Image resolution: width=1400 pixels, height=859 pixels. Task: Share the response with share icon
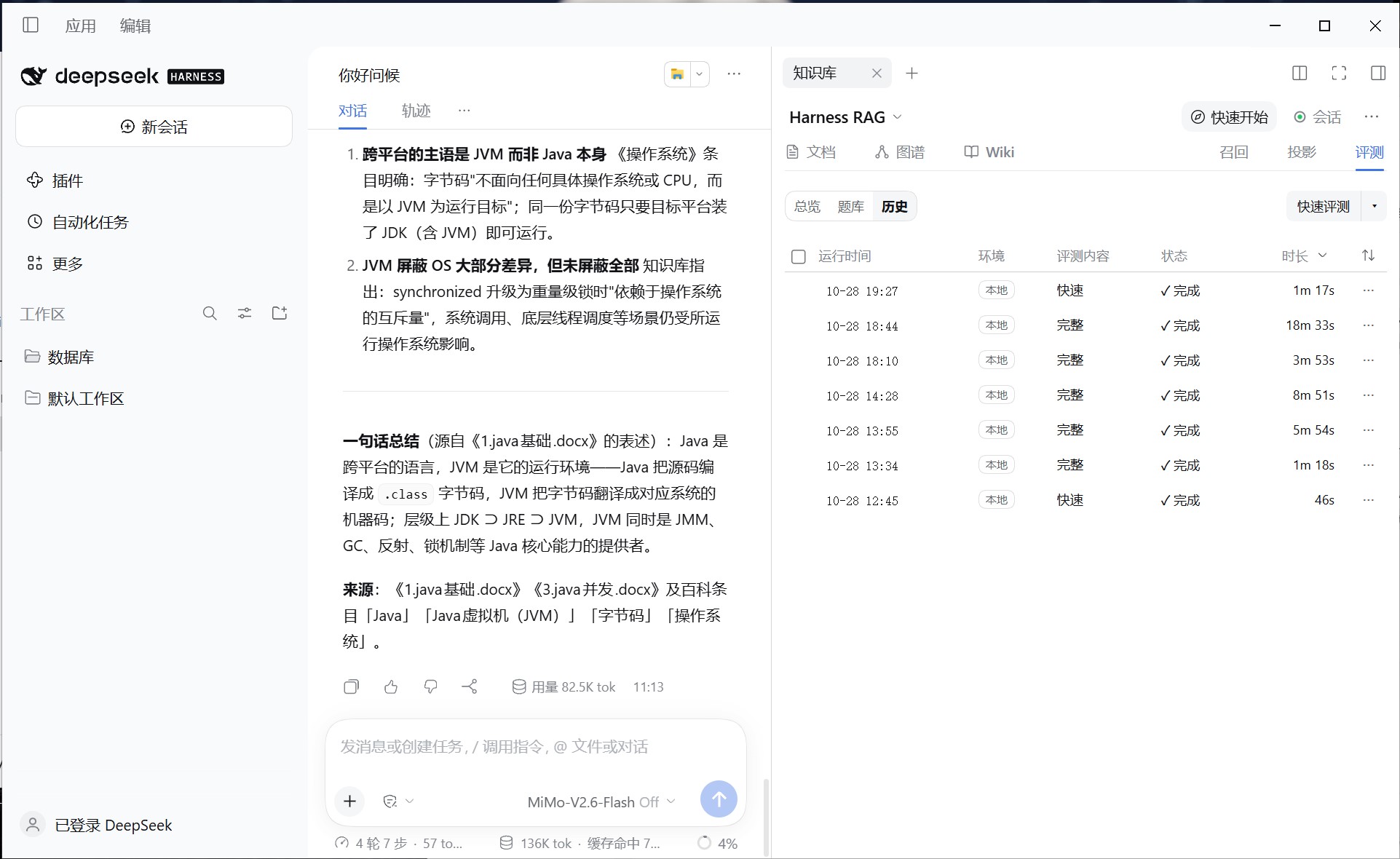470,686
